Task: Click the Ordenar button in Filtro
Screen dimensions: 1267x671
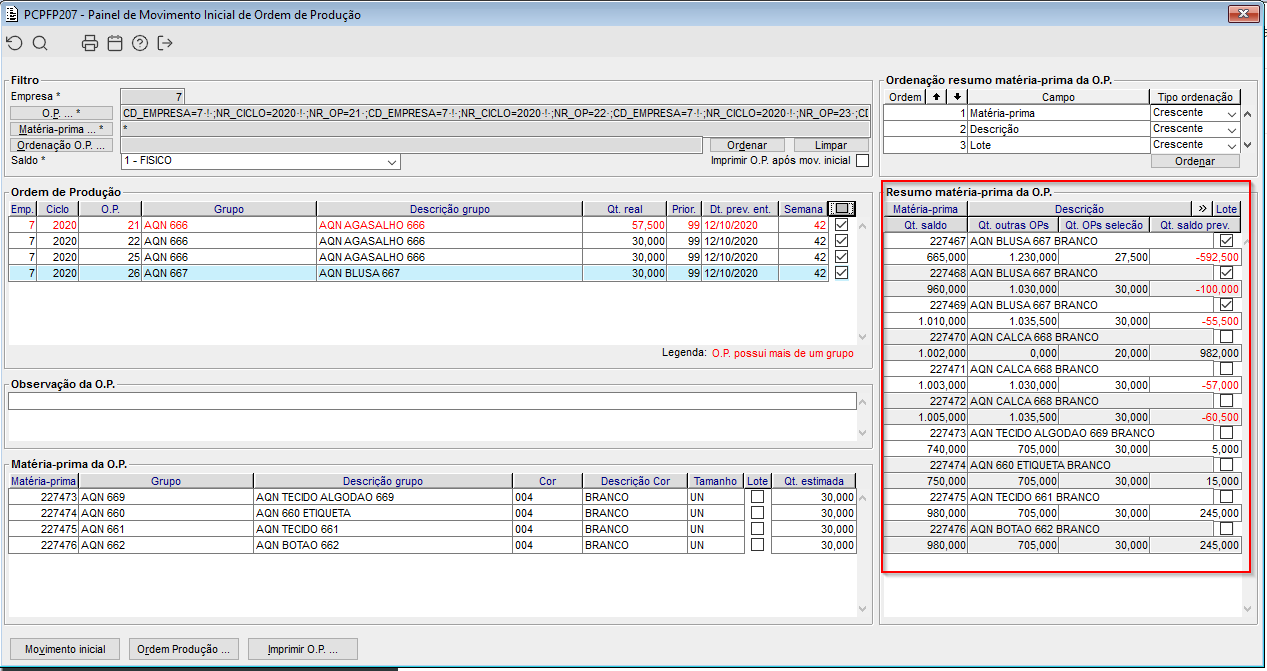Action: click(747, 145)
